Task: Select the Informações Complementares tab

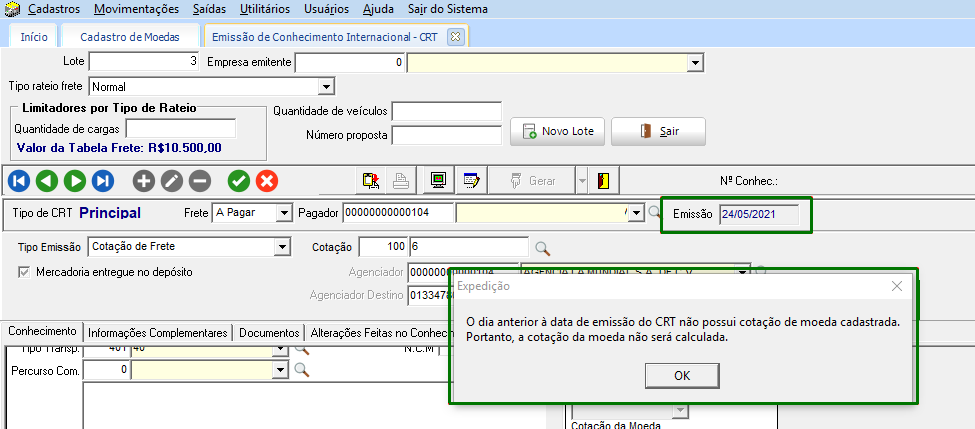Action: point(158,333)
